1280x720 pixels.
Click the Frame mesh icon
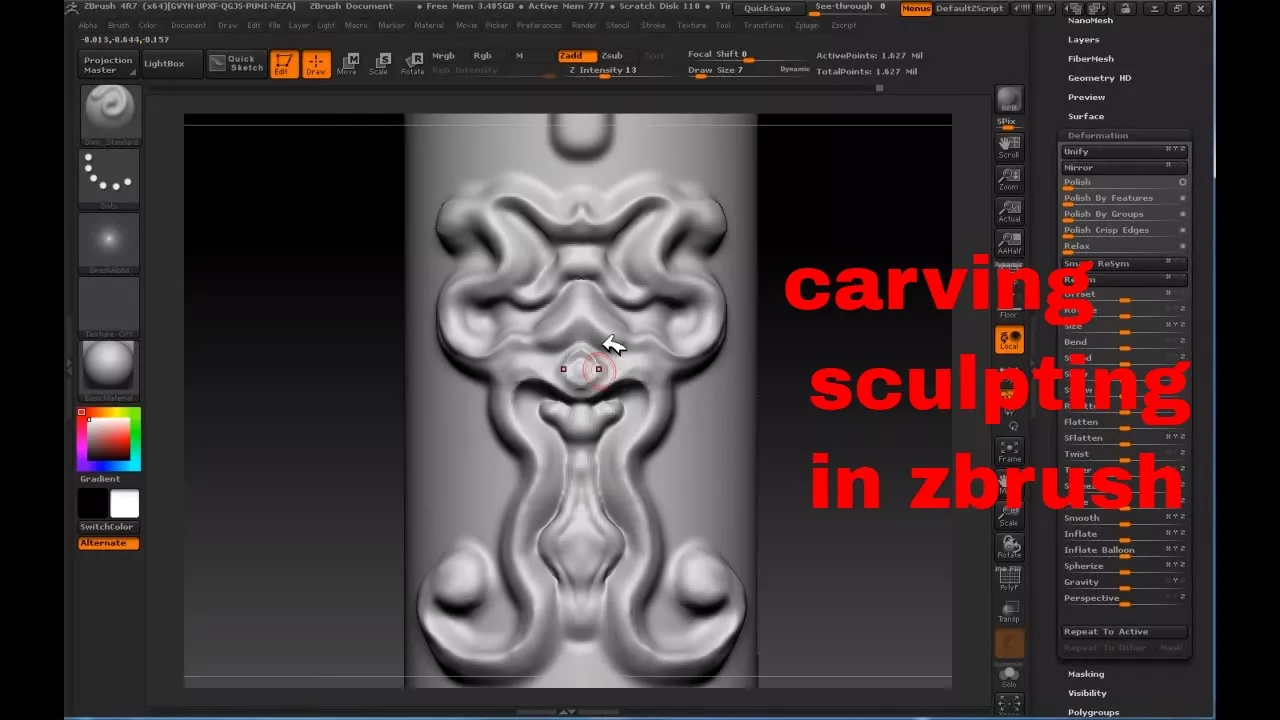[1009, 451]
